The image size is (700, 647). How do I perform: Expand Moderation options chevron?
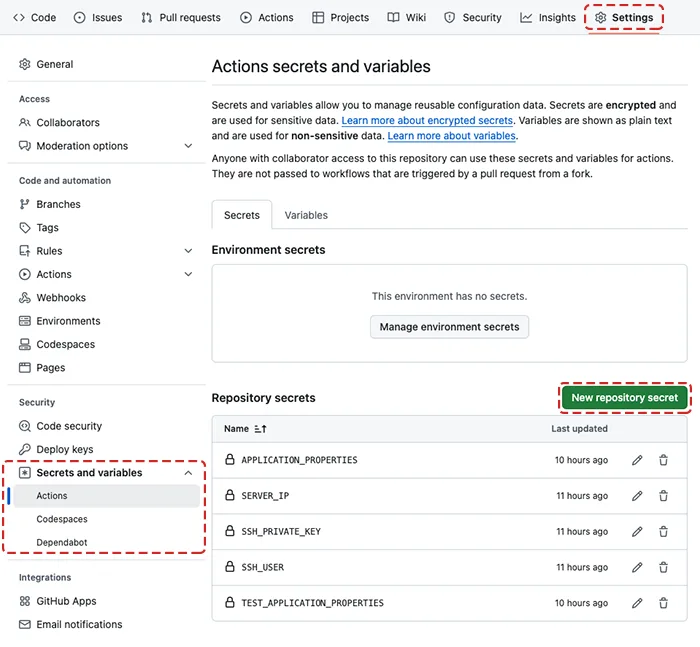[x=188, y=146]
